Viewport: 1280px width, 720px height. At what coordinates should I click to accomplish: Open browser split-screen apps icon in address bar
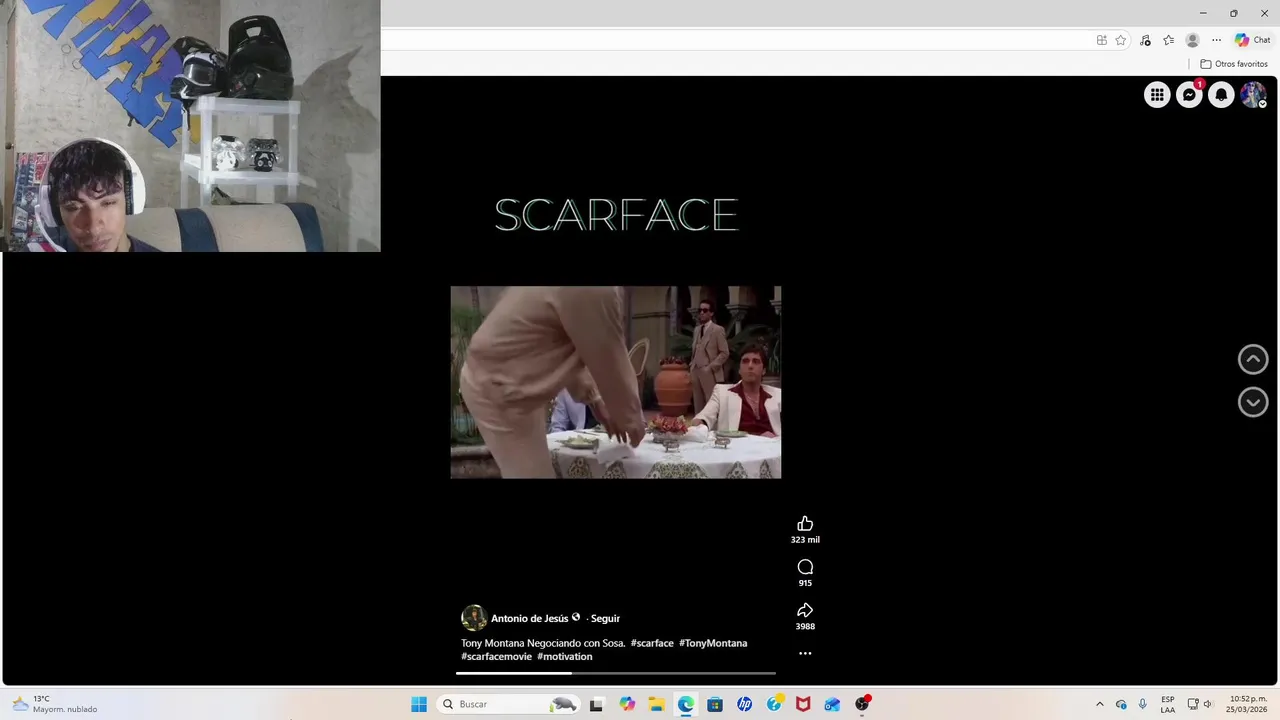[x=1101, y=40]
